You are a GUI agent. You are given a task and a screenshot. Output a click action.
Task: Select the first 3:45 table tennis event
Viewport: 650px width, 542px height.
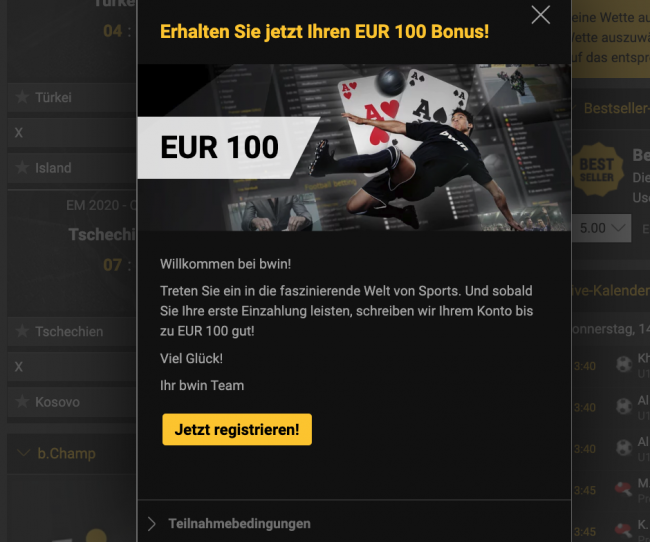[623, 489]
